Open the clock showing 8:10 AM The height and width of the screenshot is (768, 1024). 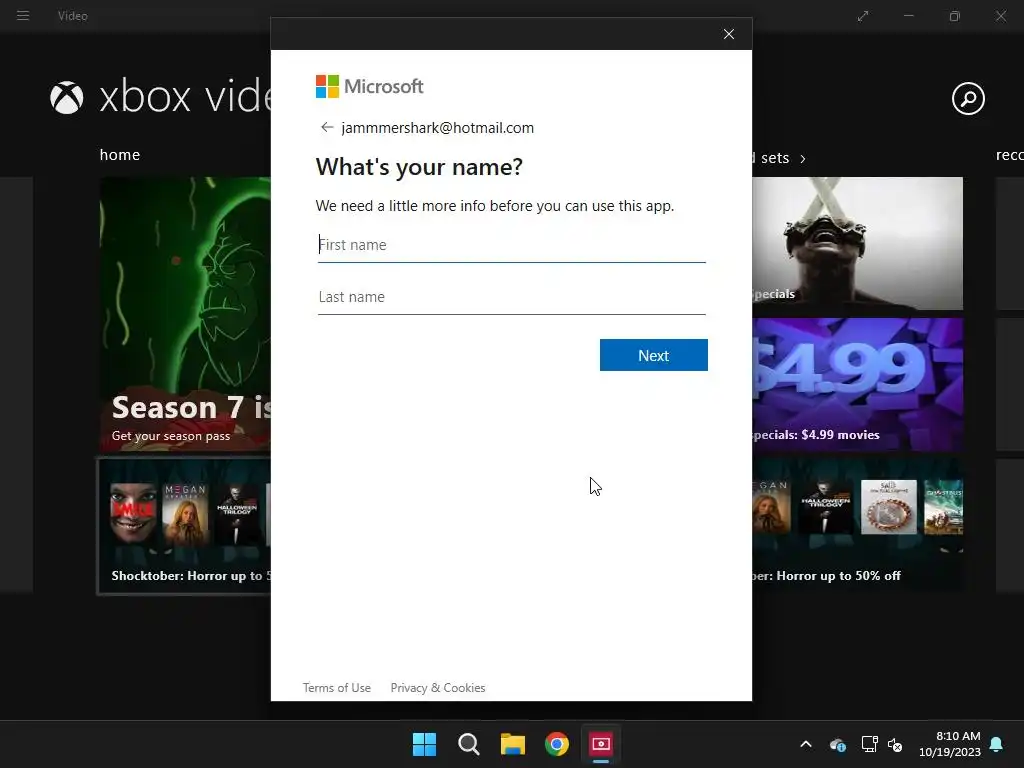(x=950, y=744)
